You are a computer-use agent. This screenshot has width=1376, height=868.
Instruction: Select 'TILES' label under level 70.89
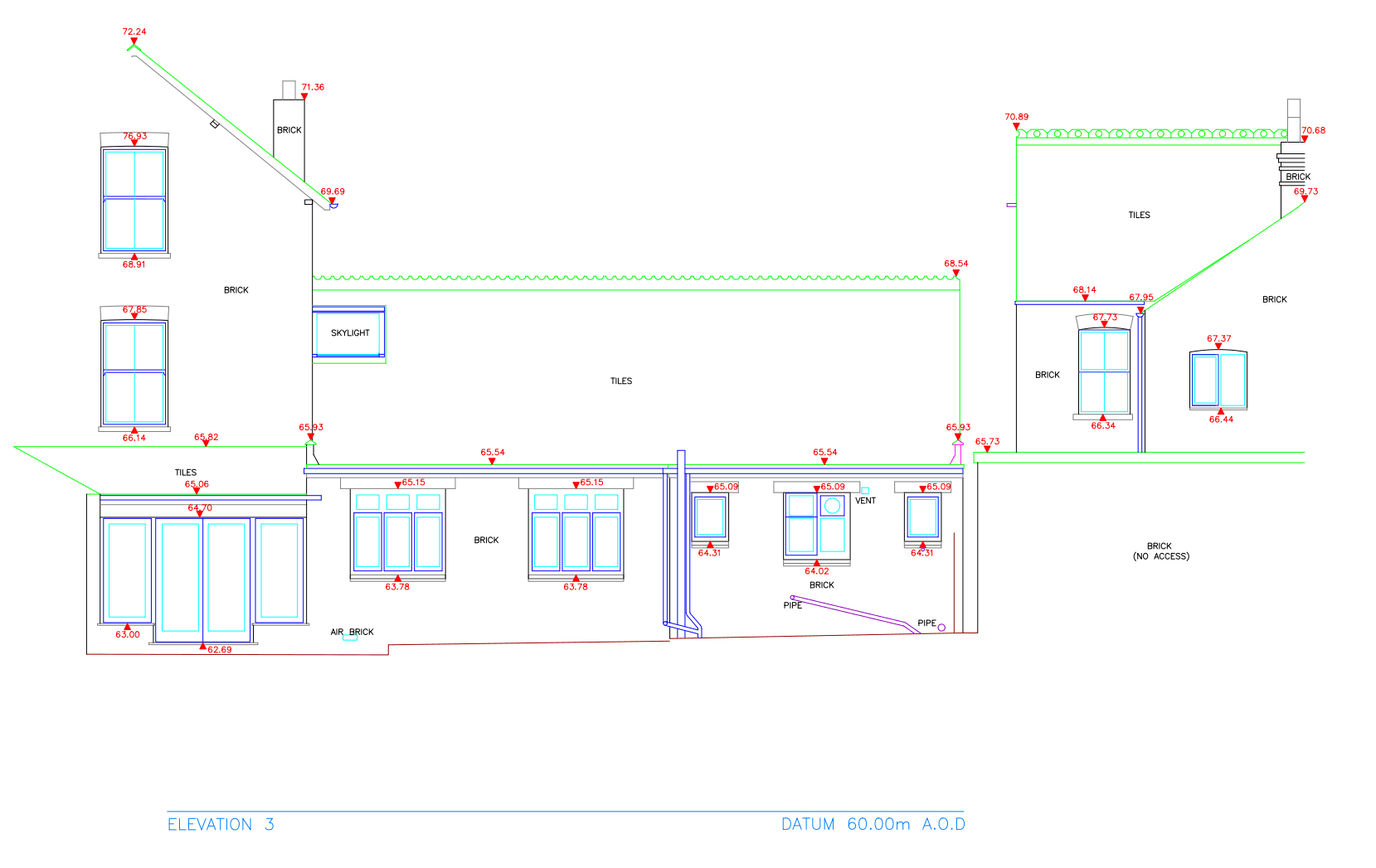1140,216
